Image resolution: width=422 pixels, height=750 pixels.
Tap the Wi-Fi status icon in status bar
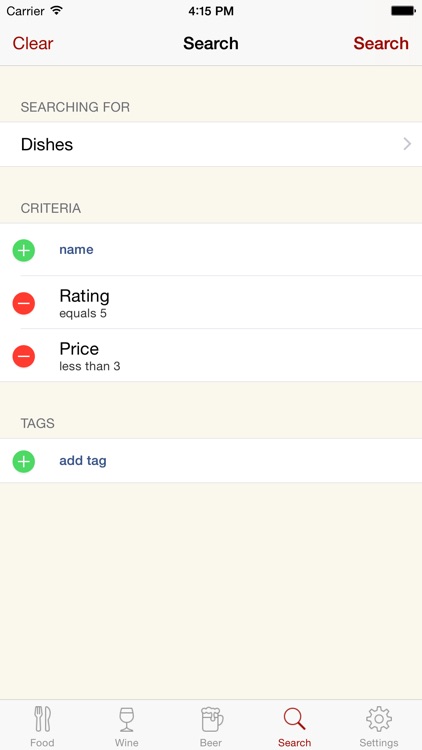[57, 11]
